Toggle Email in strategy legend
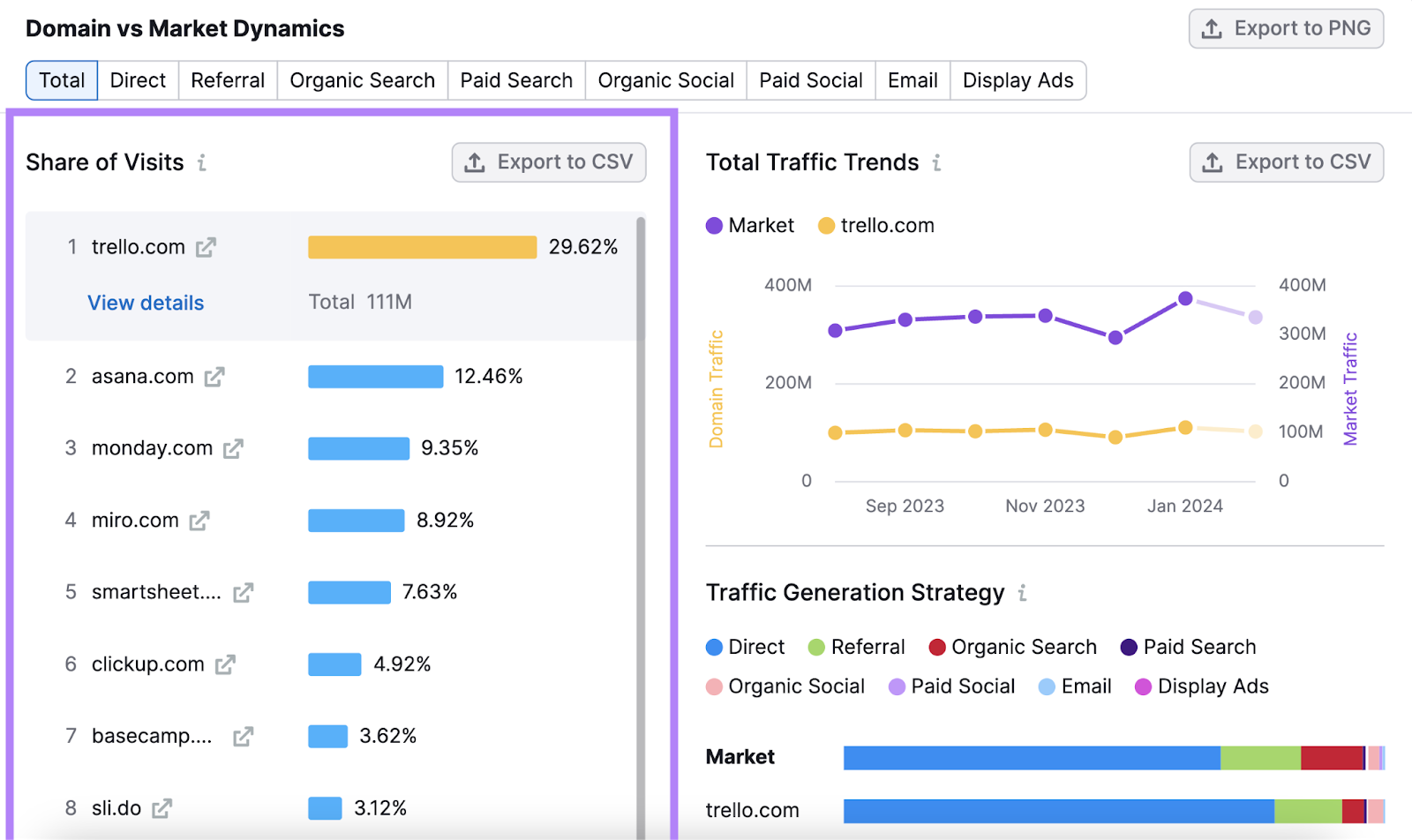The image size is (1412, 840). (x=1075, y=686)
